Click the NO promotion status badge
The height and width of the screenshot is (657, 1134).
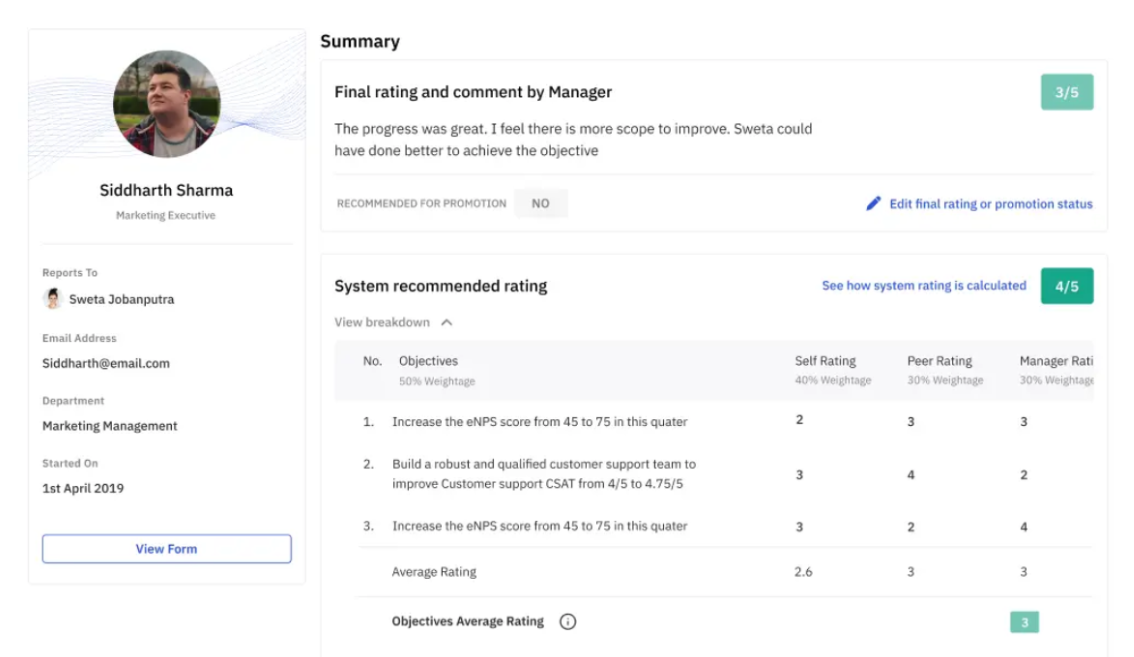(540, 203)
